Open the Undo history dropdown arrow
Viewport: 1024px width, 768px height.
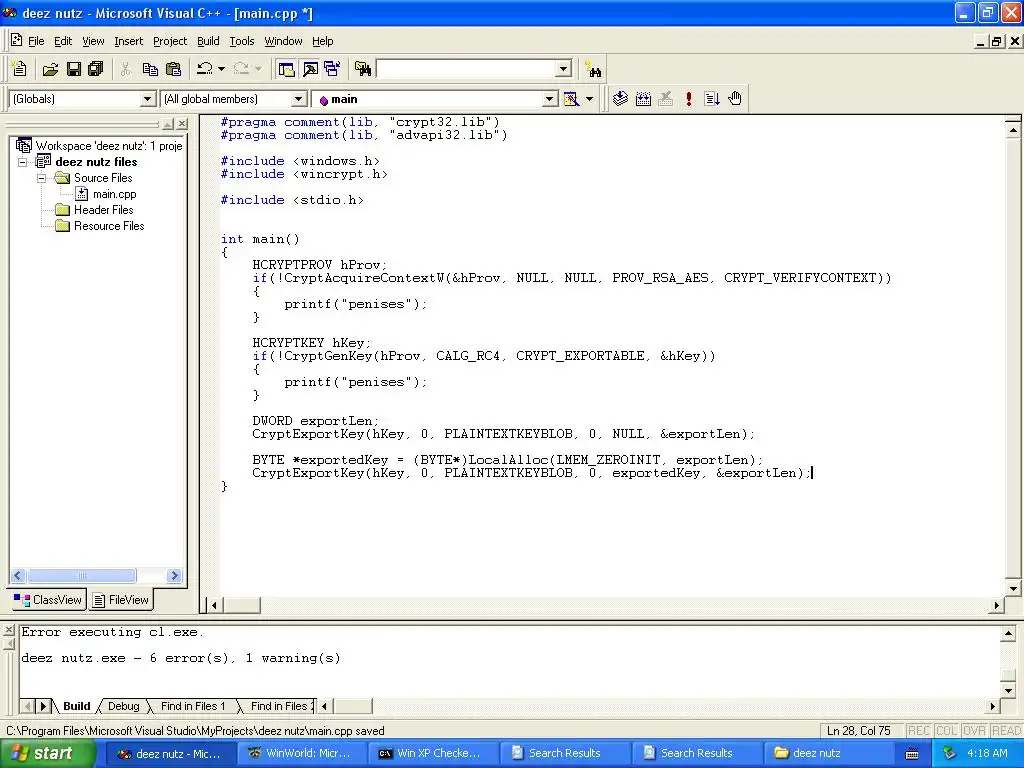221,69
